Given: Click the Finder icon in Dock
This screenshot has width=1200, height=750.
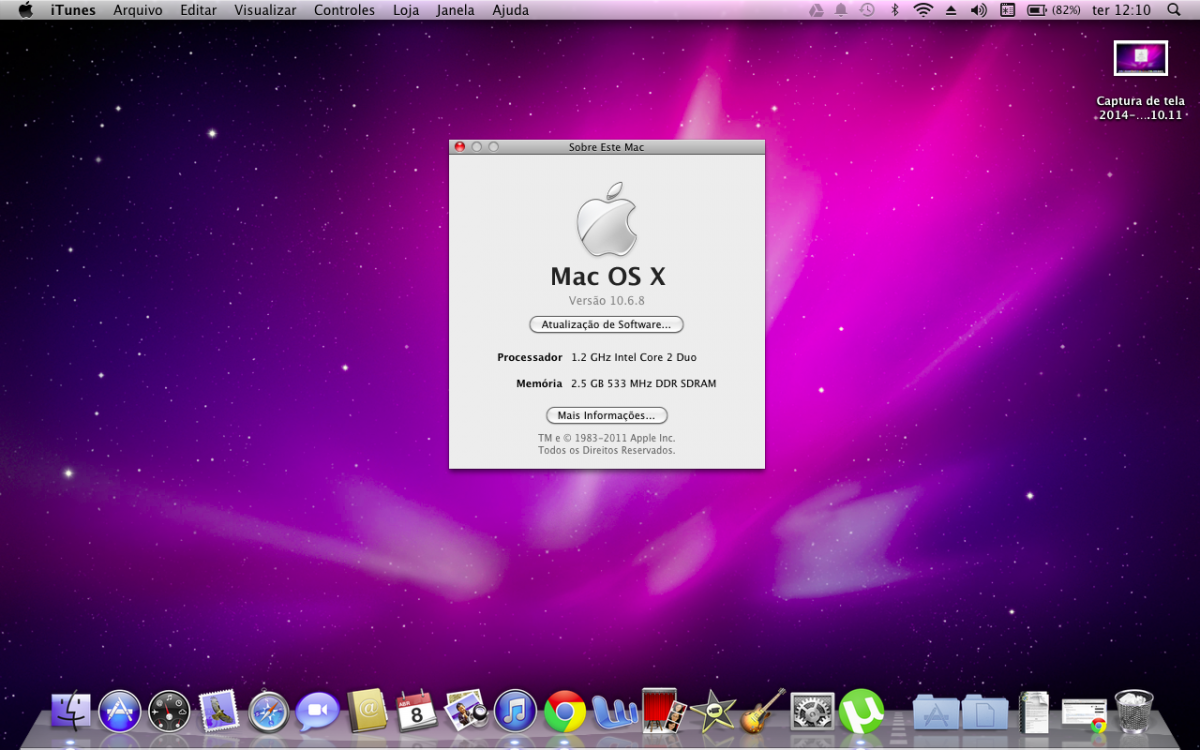Looking at the screenshot, I should click(x=71, y=711).
